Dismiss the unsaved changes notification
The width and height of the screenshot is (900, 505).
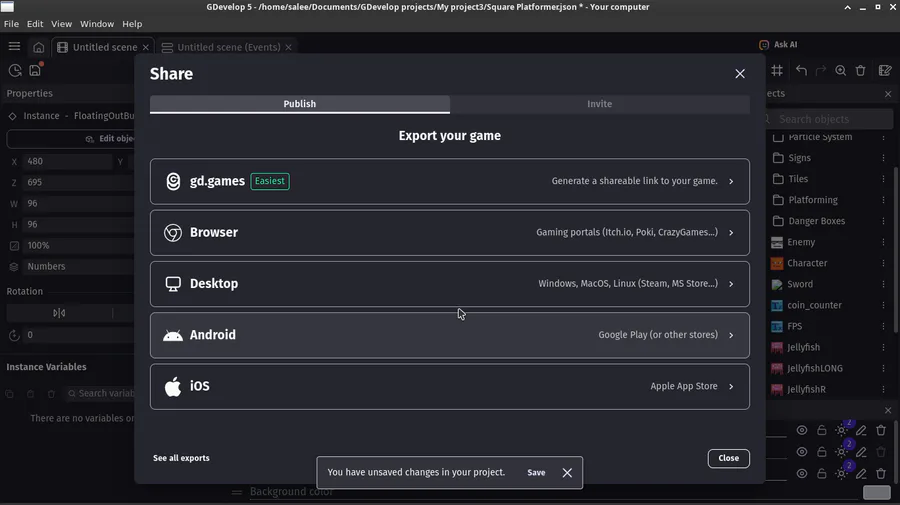[x=567, y=473]
